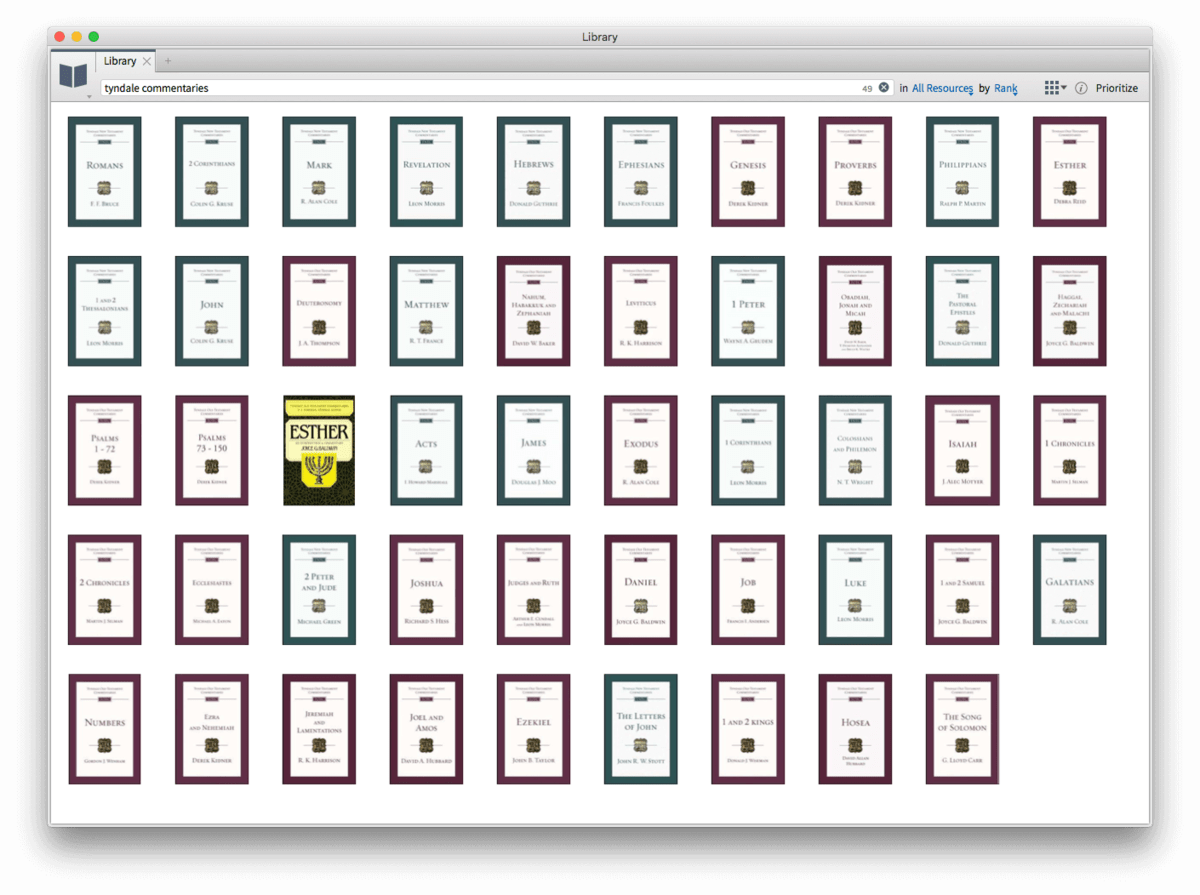Screen dimensions: 1200x895
Task: Click the Prioritize button
Action: 1116,88
